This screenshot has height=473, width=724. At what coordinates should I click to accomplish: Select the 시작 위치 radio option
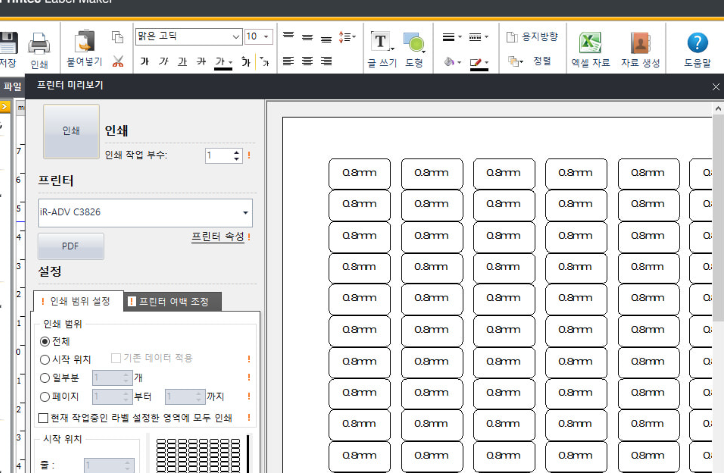[45, 360]
